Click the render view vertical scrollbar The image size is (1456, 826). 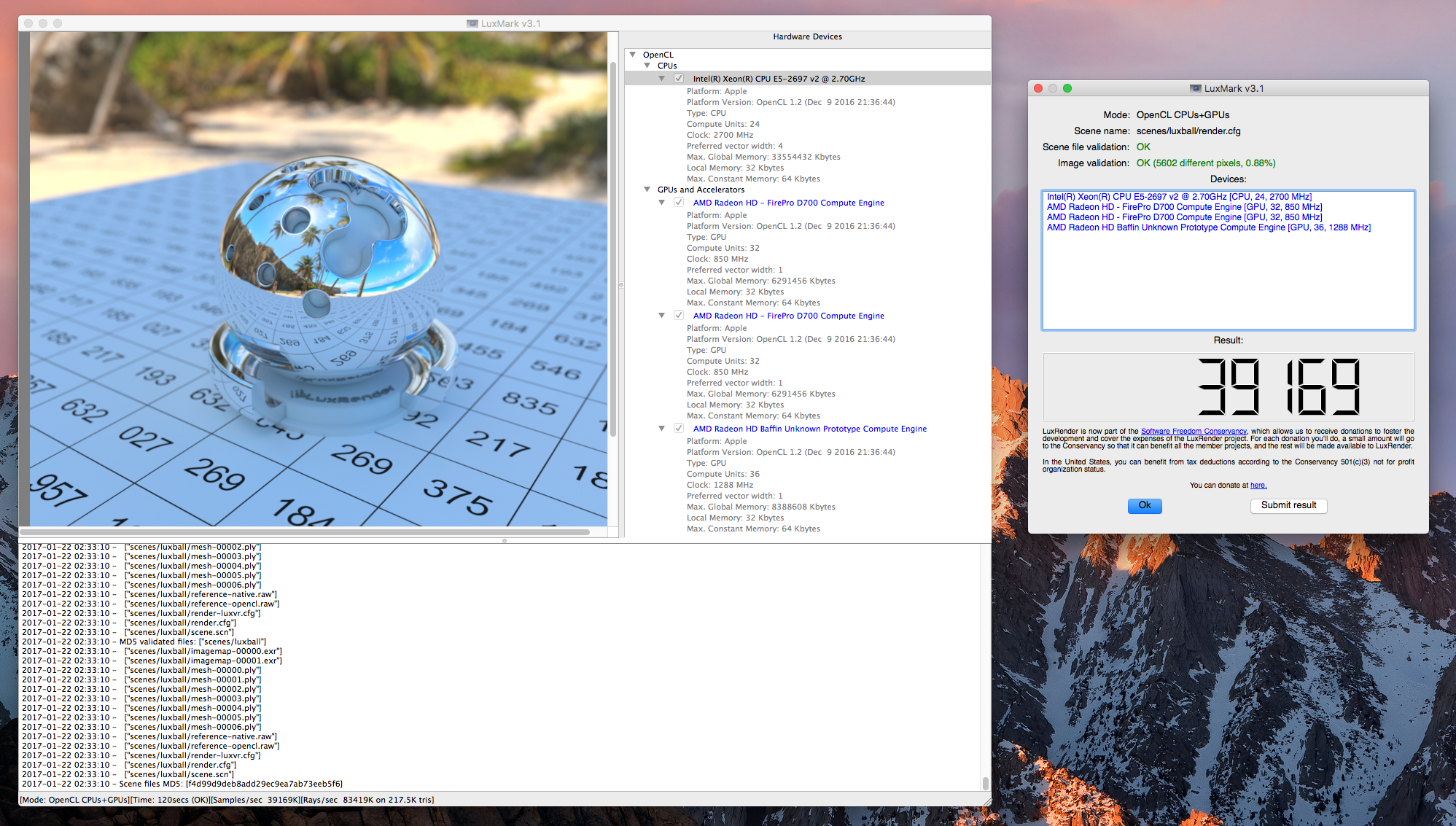(613, 248)
